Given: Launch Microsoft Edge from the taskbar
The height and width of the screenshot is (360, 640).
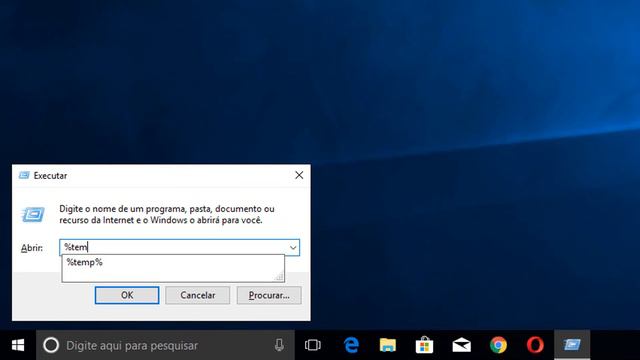Looking at the screenshot, I should pos(351,345).
